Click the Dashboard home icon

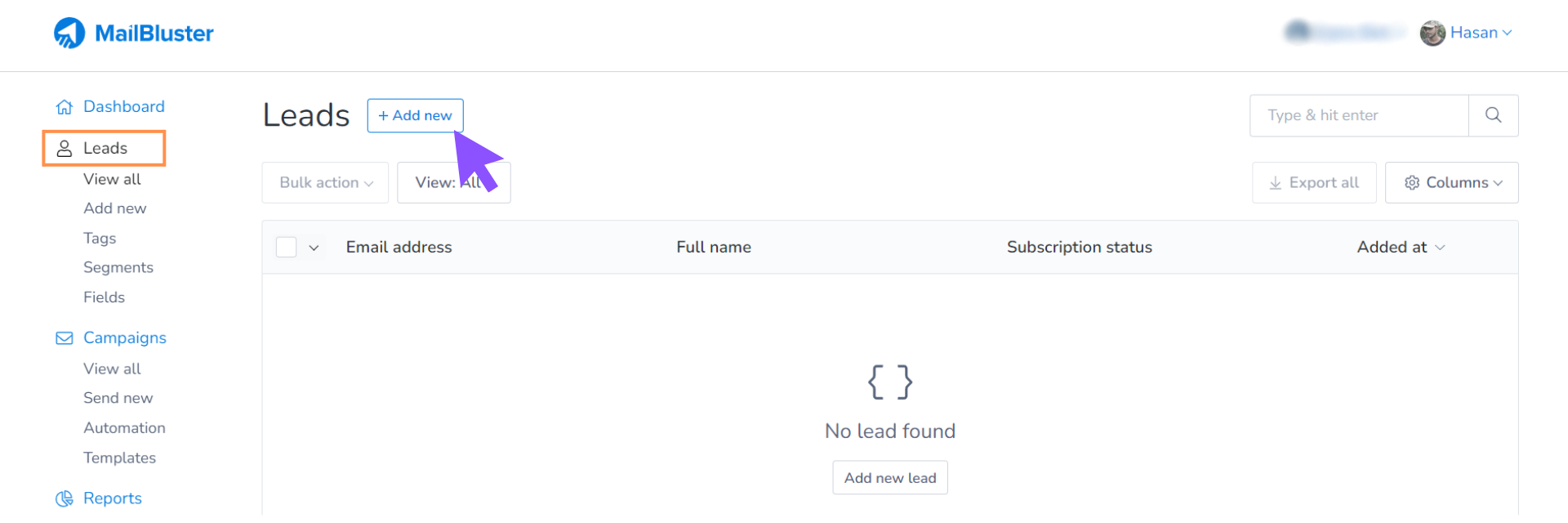(x=65, y=107)
